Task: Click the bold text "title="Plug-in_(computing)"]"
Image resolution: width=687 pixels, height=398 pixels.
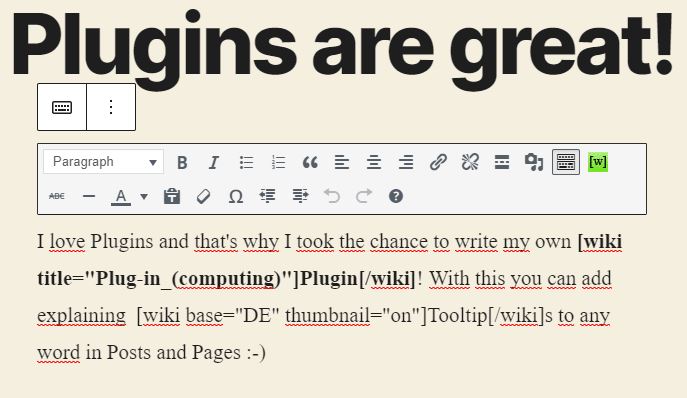Action: (x=168, y=279)
